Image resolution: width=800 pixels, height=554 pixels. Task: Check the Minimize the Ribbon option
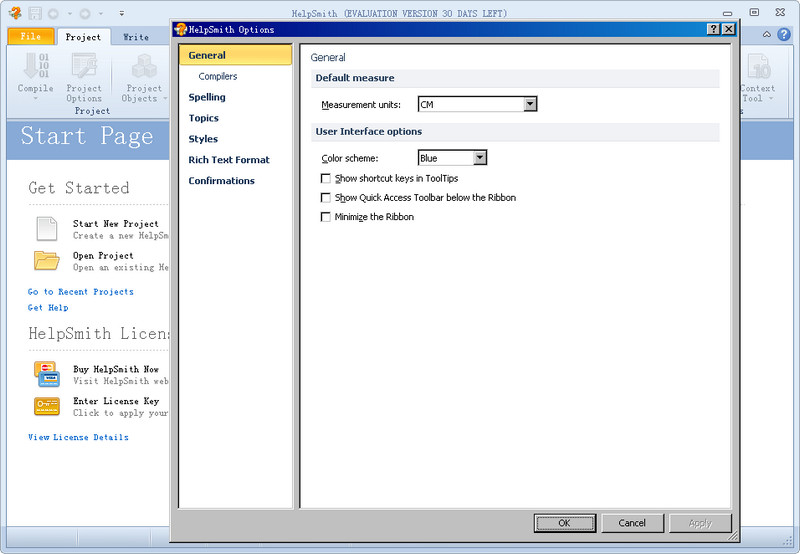pyautogui.click(x=326, y=217)
